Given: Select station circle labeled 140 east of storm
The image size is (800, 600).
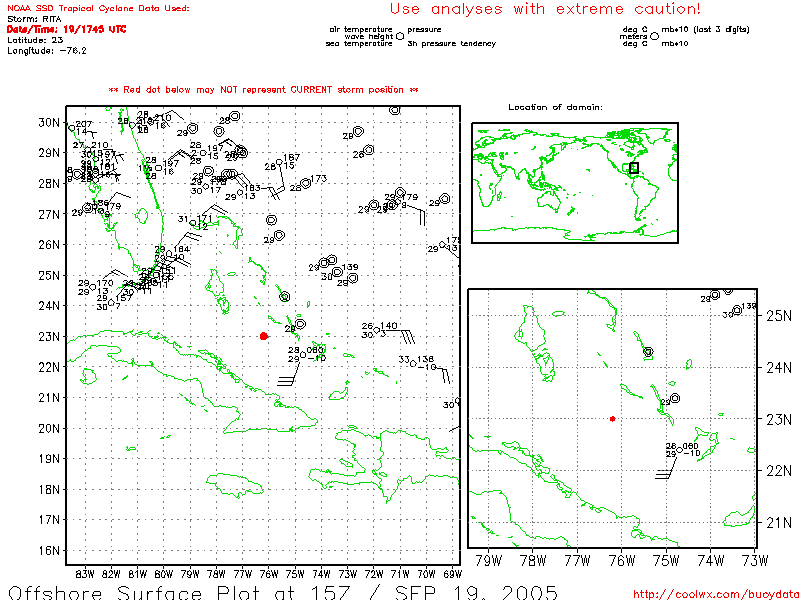Looking at the screenshot, I should point(376,331).
